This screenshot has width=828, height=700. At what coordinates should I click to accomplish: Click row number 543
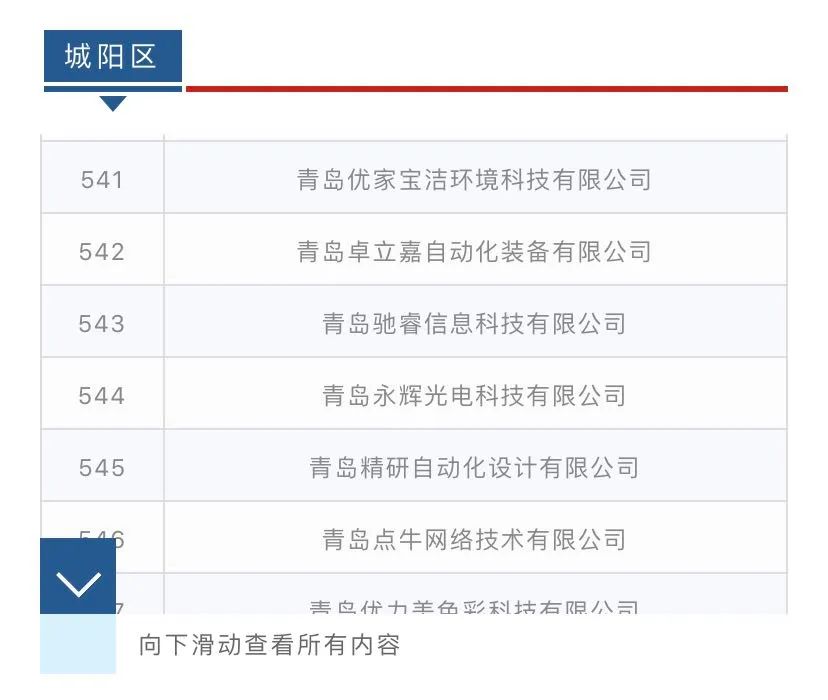click(x=102, y=324)
